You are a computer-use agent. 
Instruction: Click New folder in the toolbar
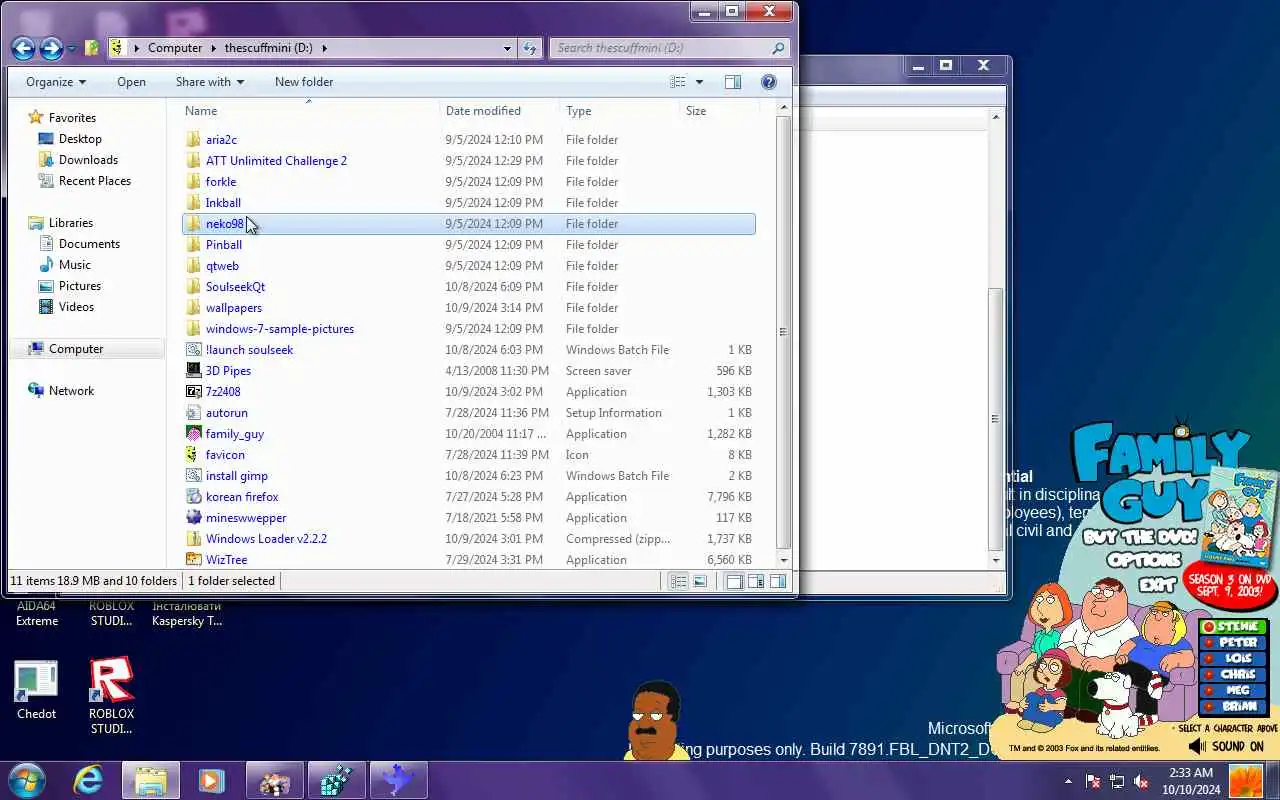(304, 82)
